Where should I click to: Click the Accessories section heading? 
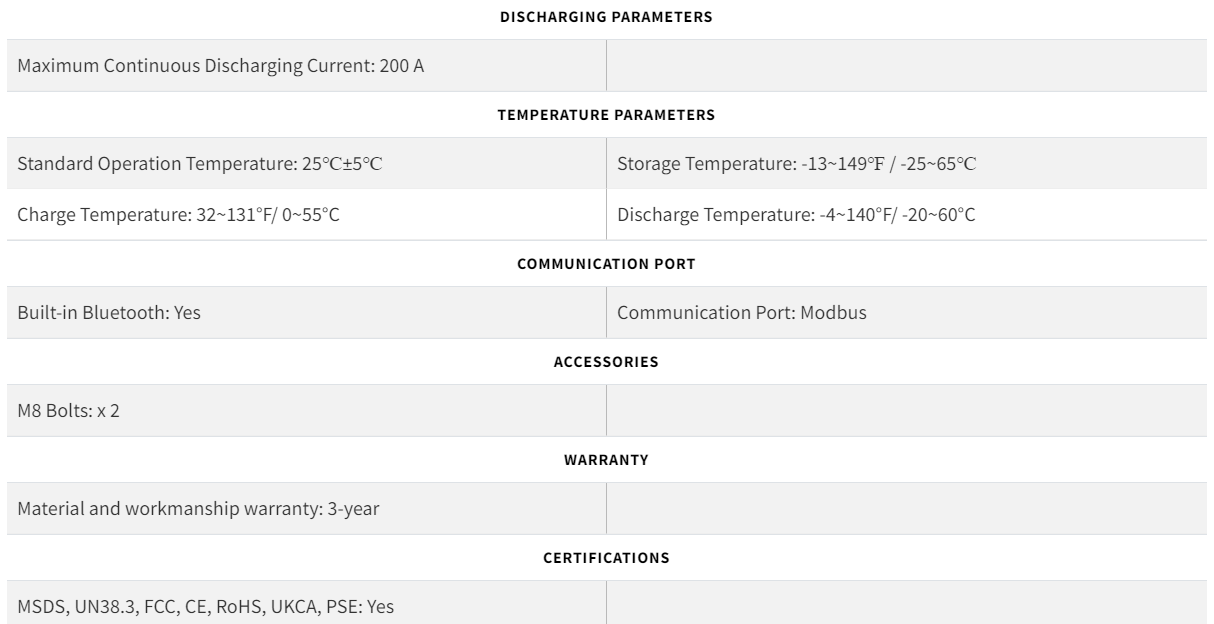click(x=606, y=362)
